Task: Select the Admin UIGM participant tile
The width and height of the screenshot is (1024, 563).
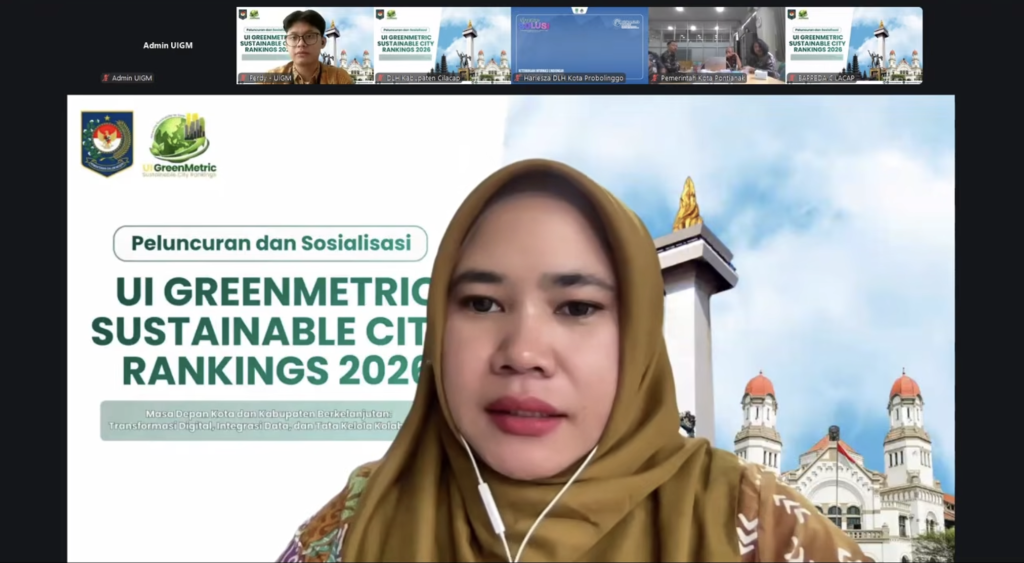Action: 168,46
